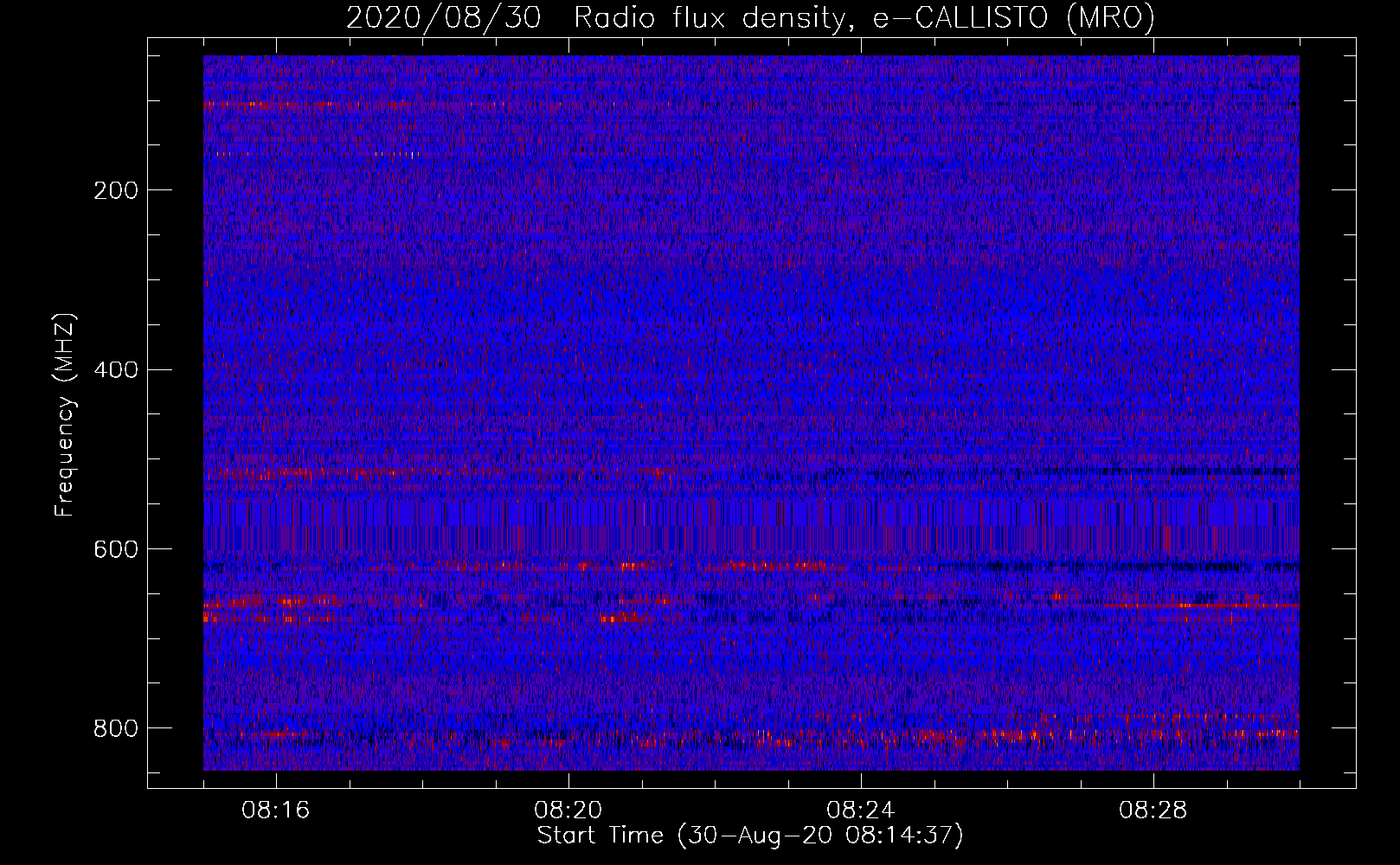Click the 600 frequency tick label
This screenshot has height=865, width=1400.
point(116,550)
